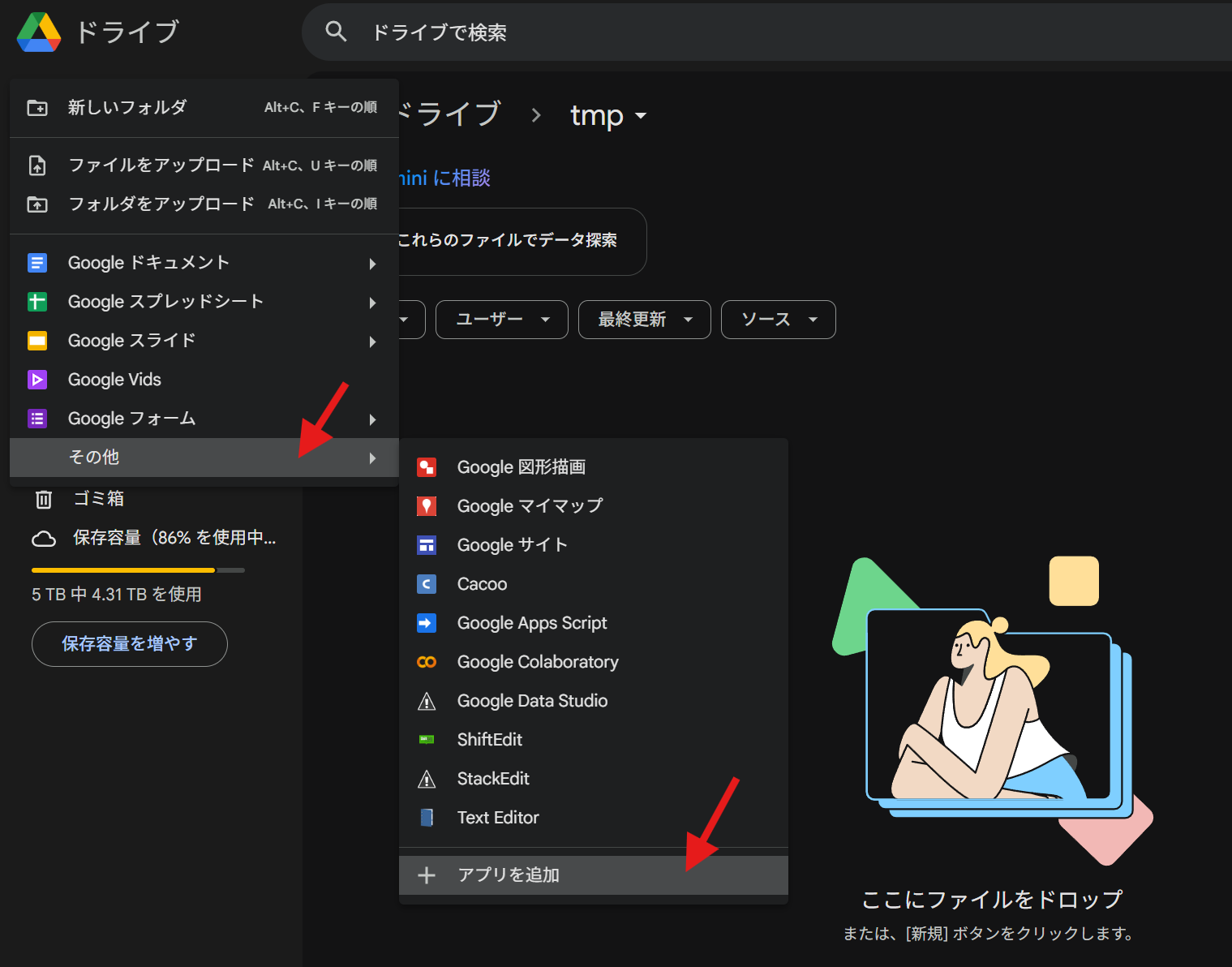Click the Google Apps Script icon
This screenshot has height=967, width=1232.
427,623
